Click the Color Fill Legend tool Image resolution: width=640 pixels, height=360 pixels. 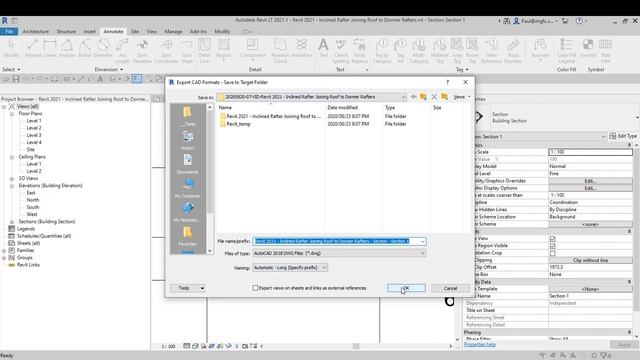tap(566, 51)
